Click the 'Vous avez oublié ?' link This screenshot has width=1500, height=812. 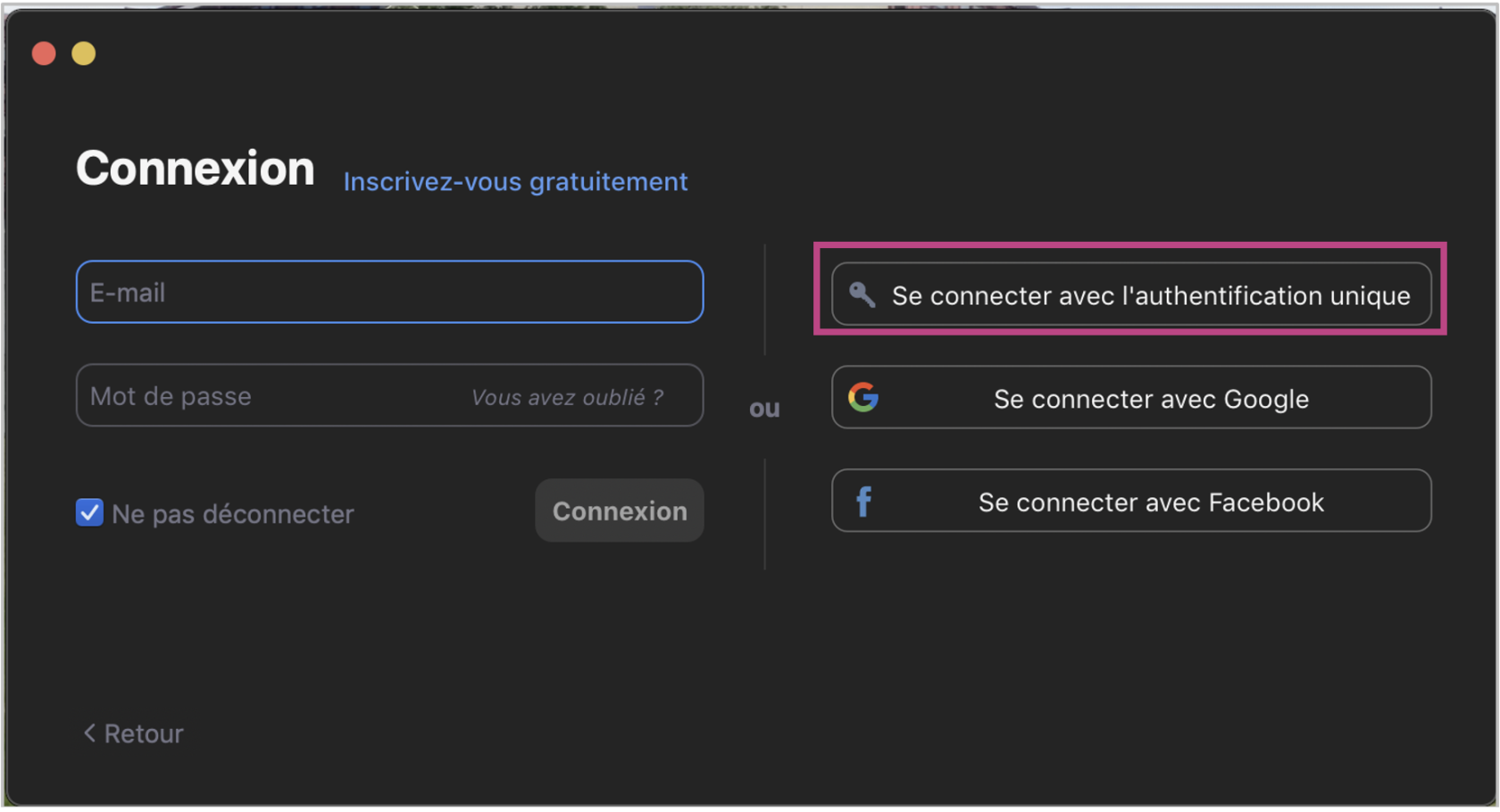(567, 397)
